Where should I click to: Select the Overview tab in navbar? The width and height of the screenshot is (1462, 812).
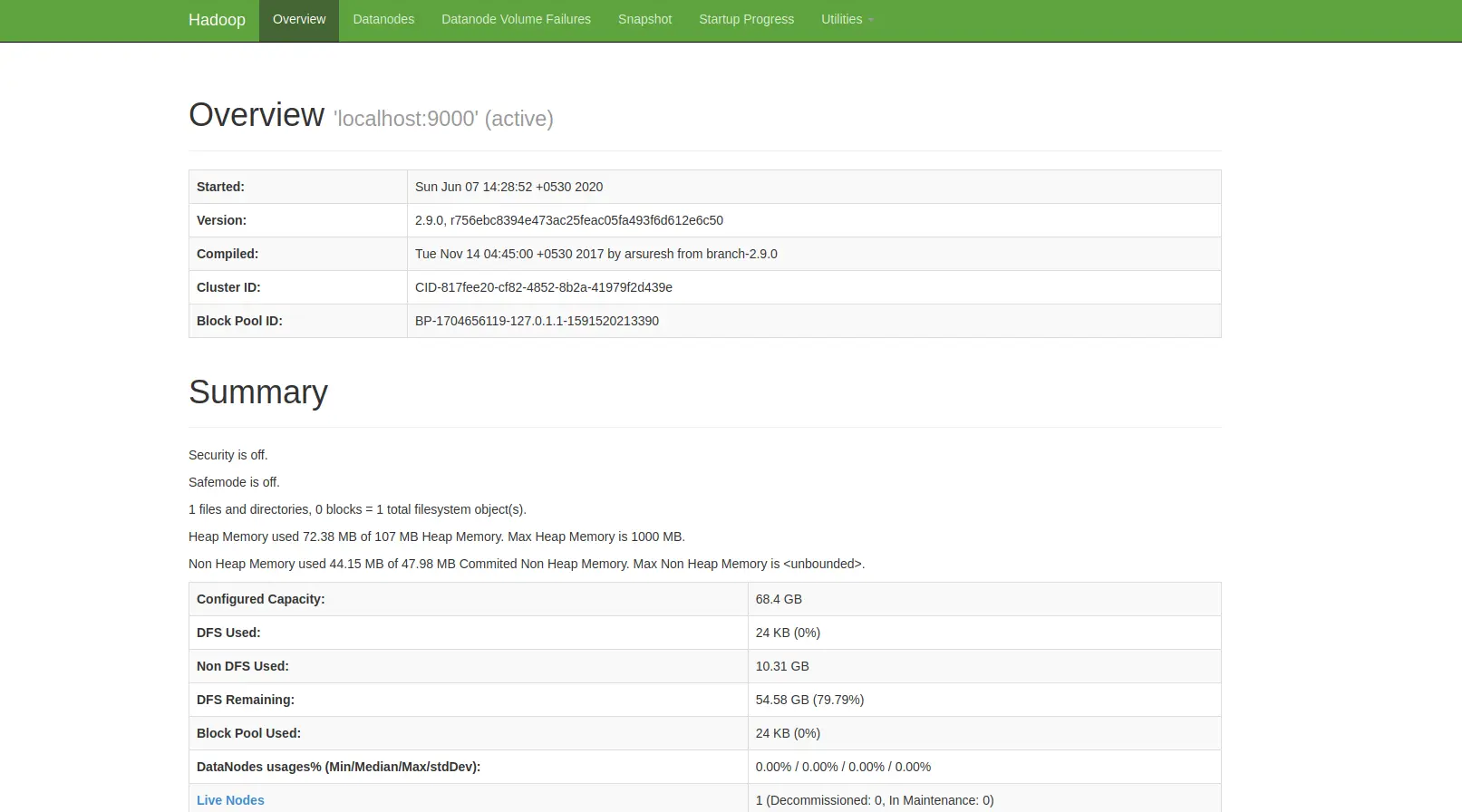pos(298,20)
